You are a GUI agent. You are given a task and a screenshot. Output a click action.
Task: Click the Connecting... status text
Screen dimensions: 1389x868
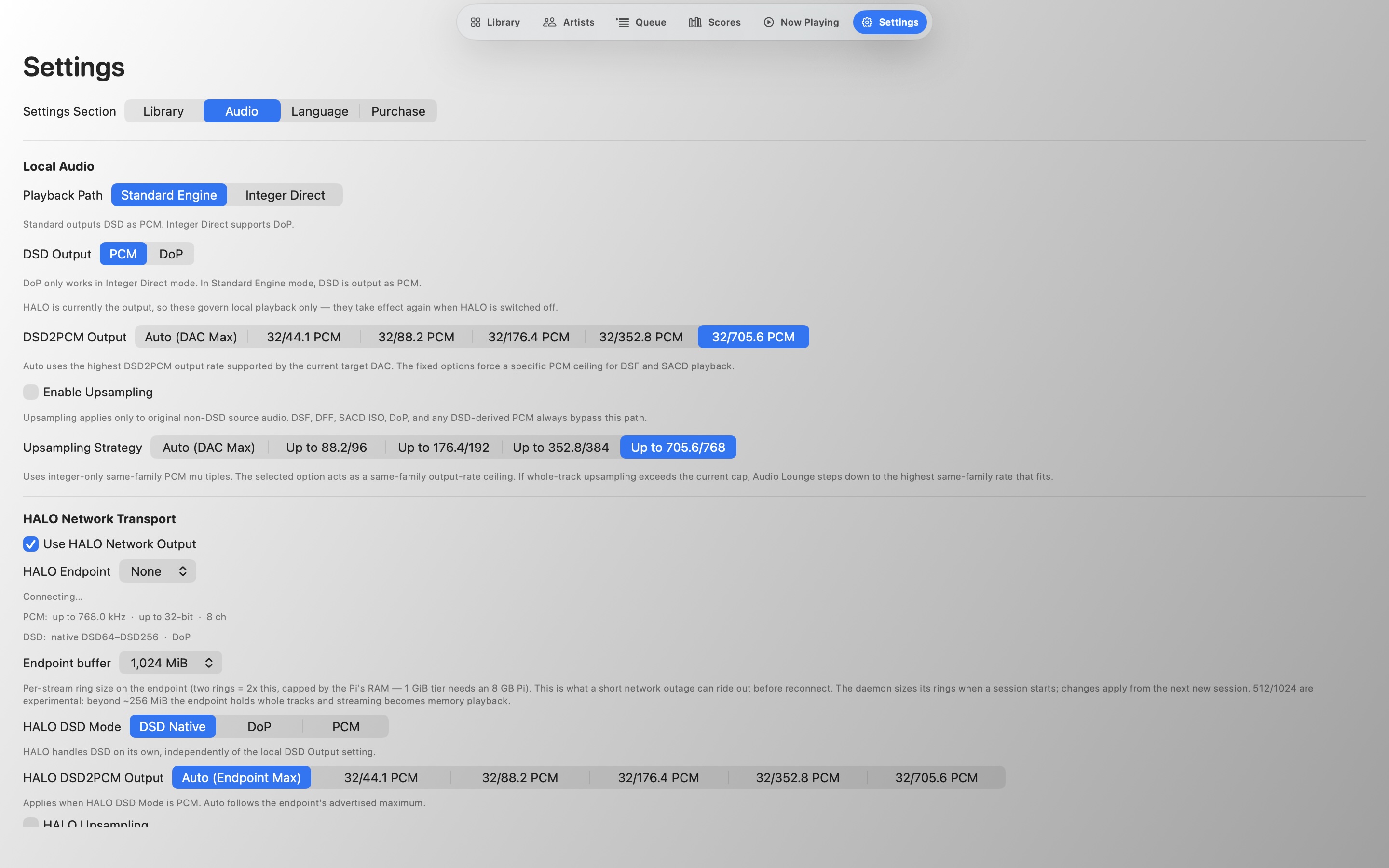tap(53, 597)
